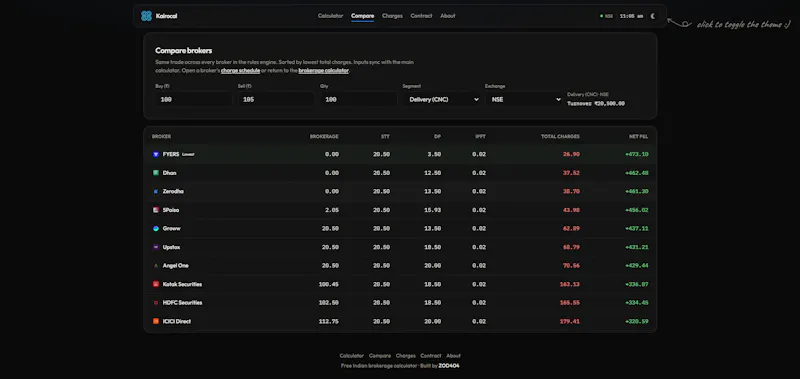Click the footer Calculator link

pyautogui.click(x=352, y=356)
